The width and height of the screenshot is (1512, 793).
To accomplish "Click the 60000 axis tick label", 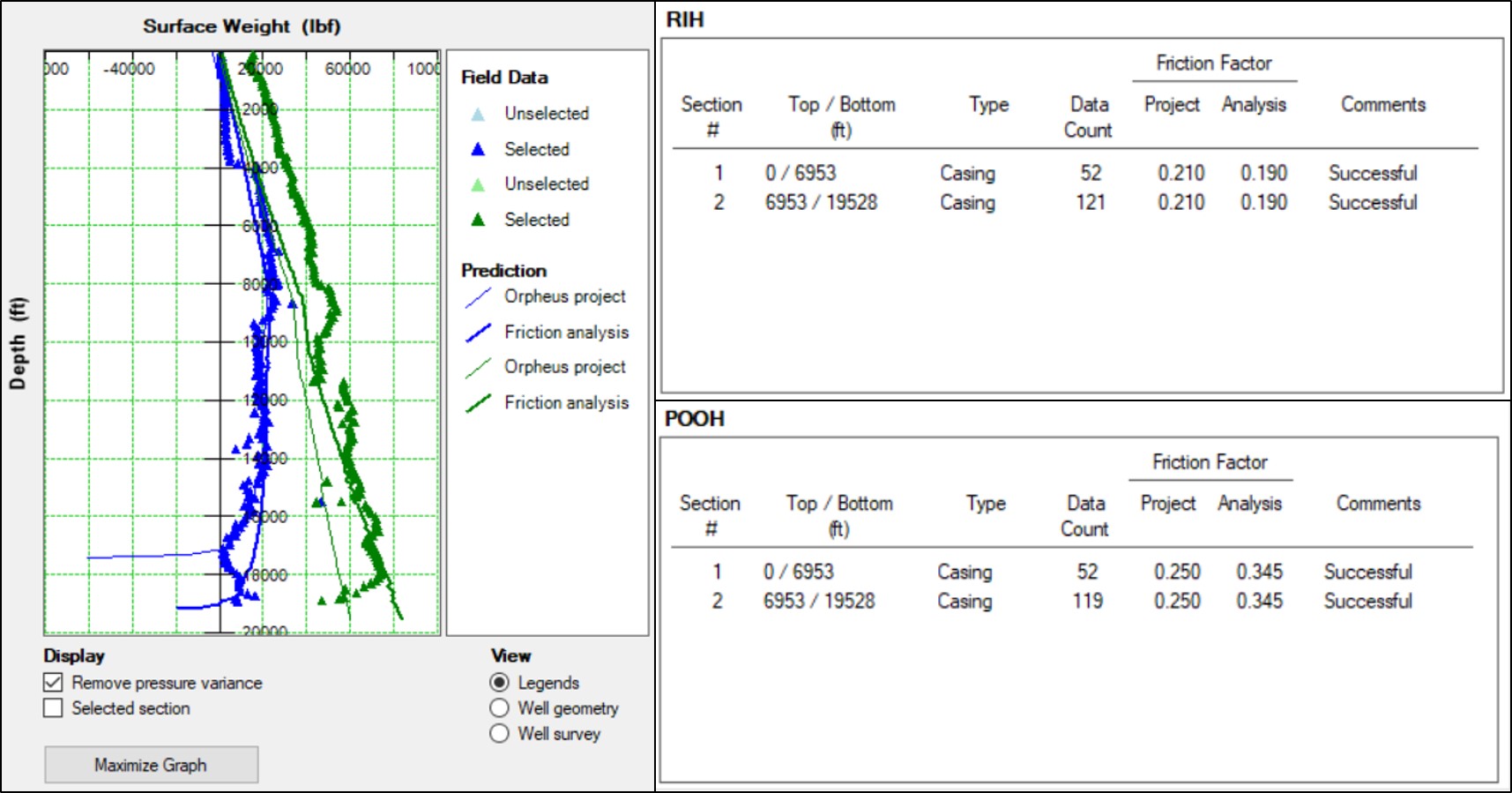I will tap(347, 69).
